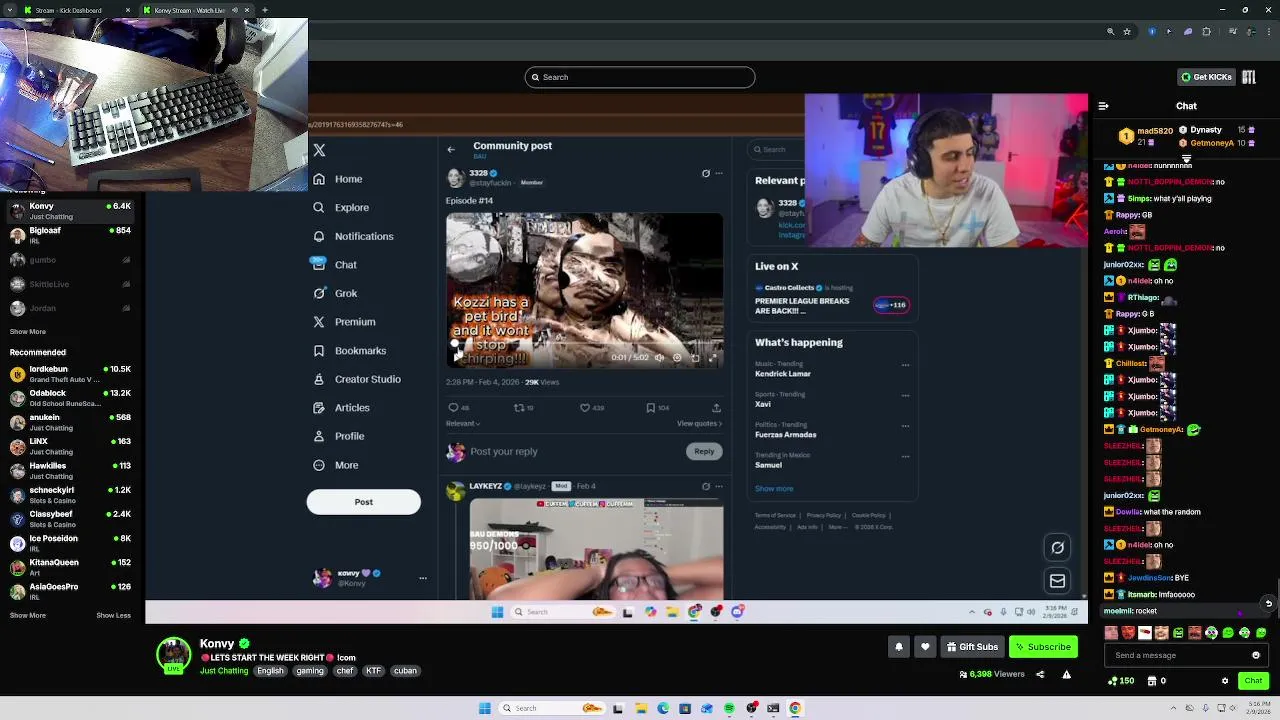The width and height of the screenshot is (1280, 720).
Task: Click the share stream icon
Action: tap(1040, 675)
